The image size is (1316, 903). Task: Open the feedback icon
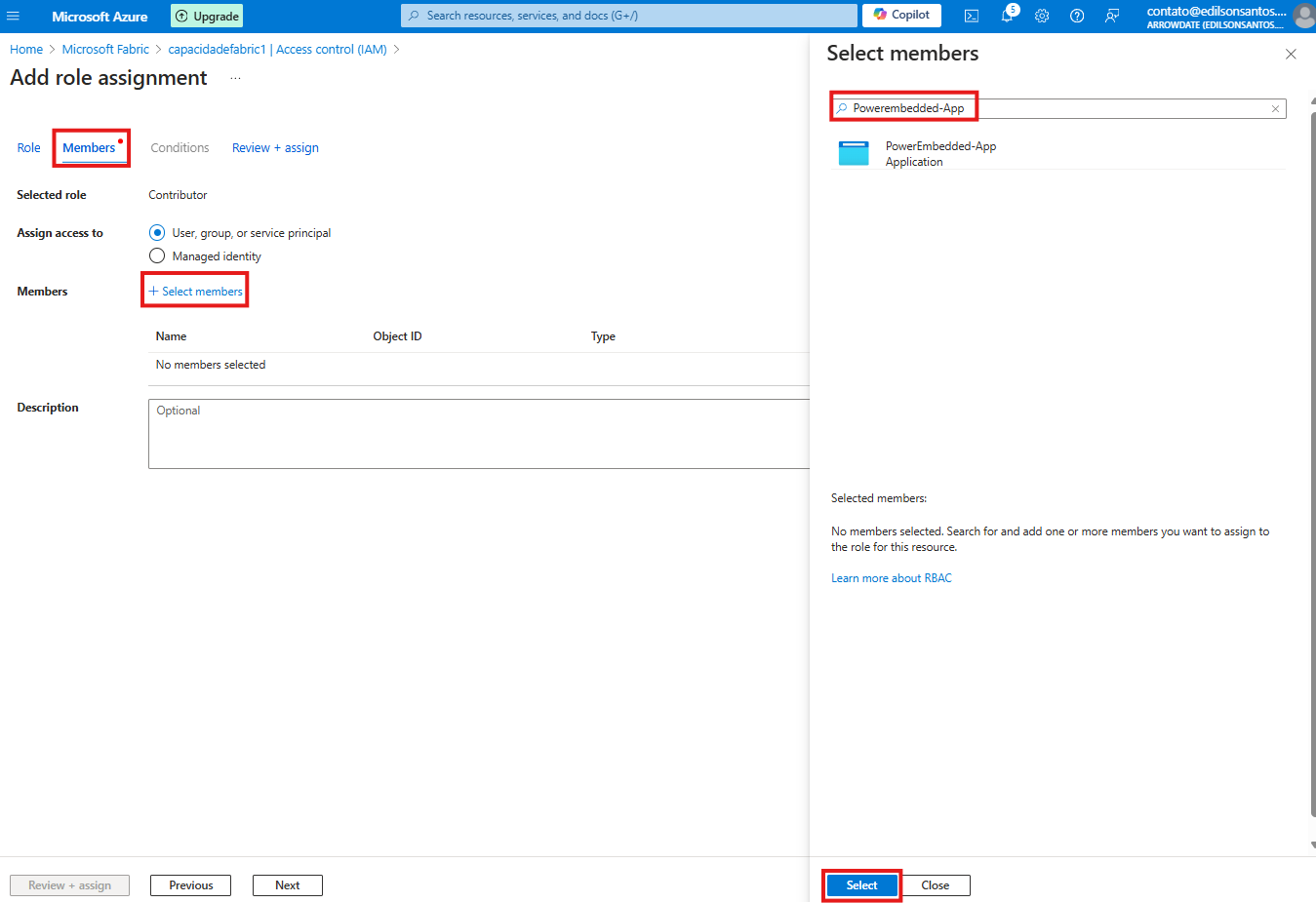click(1112, 16)
